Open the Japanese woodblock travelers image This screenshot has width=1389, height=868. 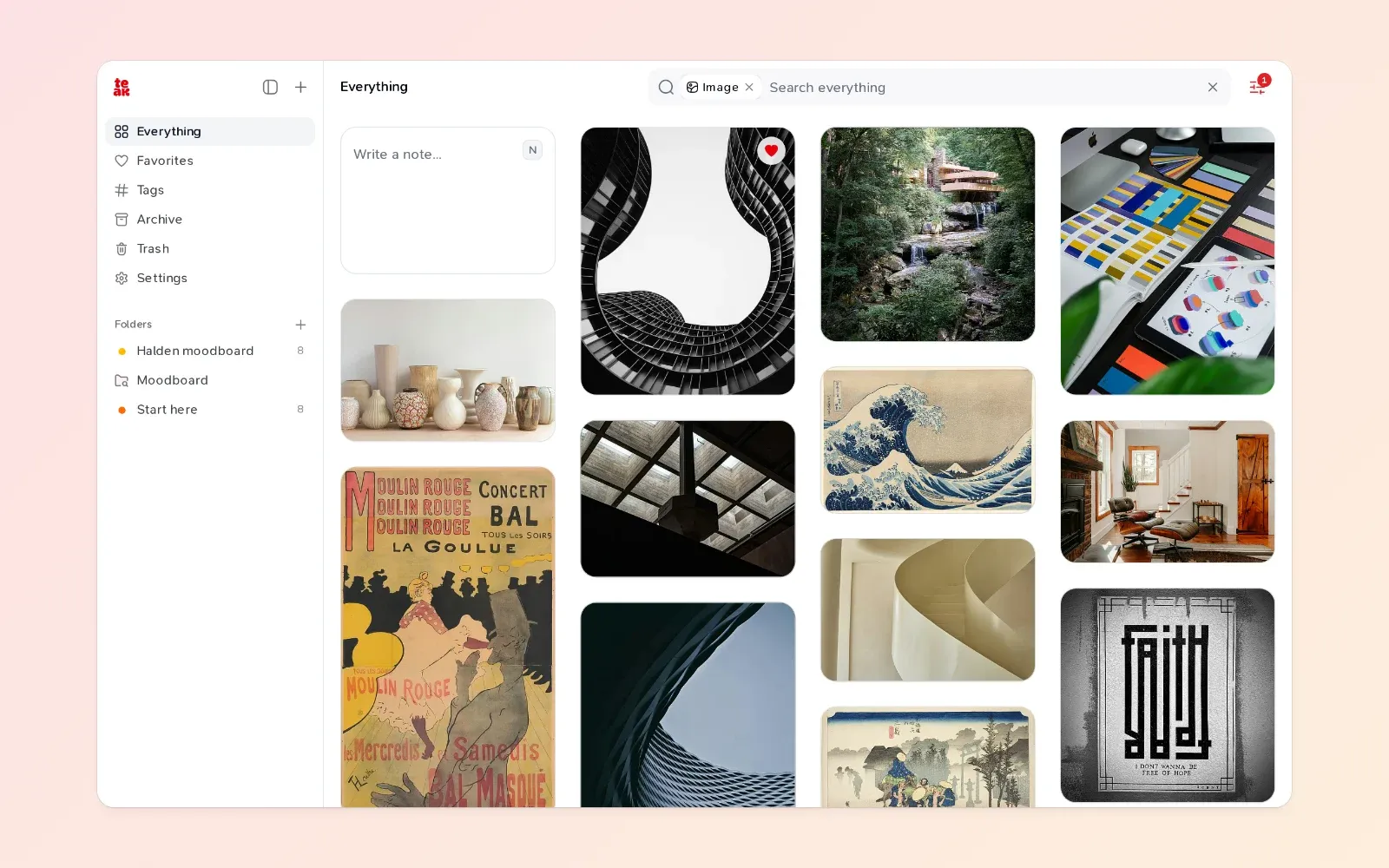[927, 757]
